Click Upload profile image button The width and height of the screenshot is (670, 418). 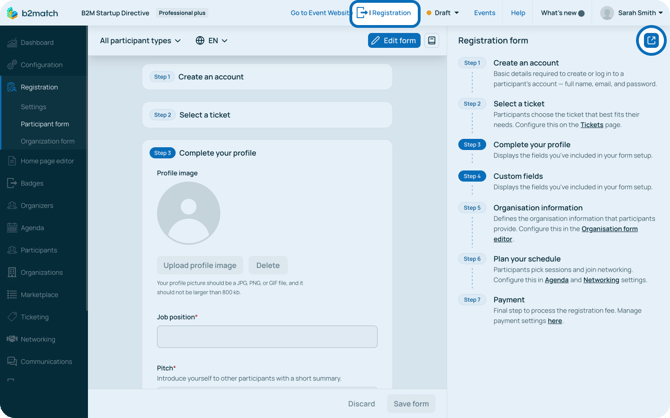coord(200,265)
